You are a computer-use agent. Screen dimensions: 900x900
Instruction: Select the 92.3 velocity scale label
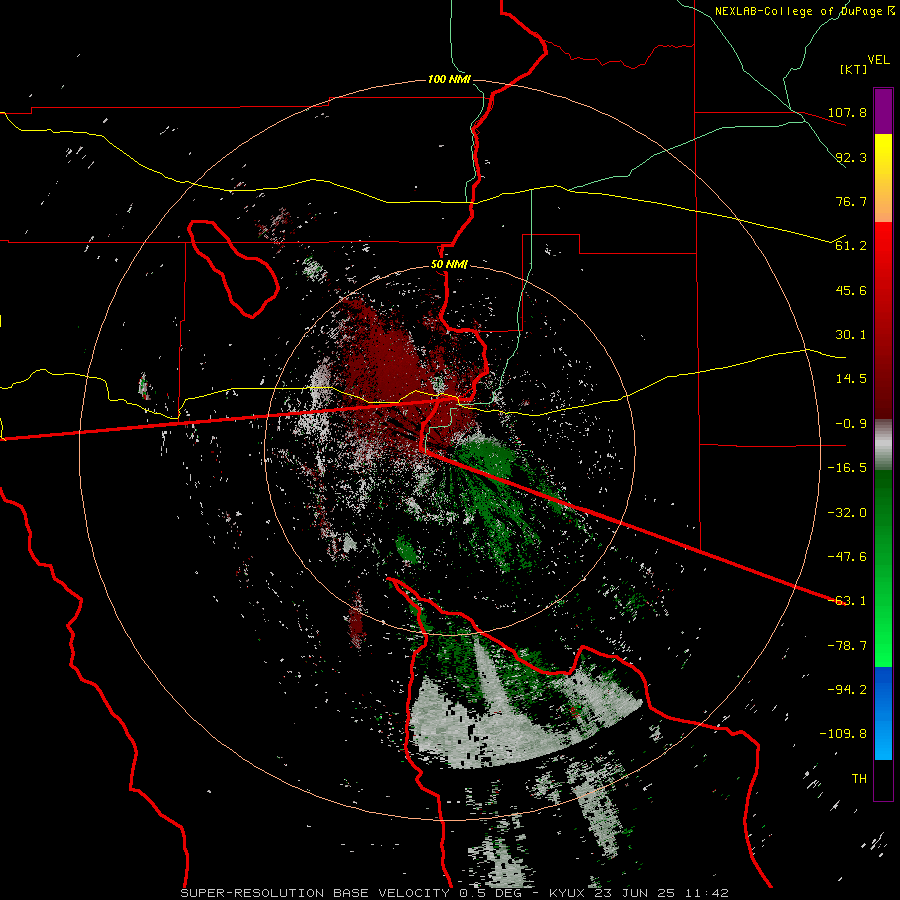coord(852,157)
